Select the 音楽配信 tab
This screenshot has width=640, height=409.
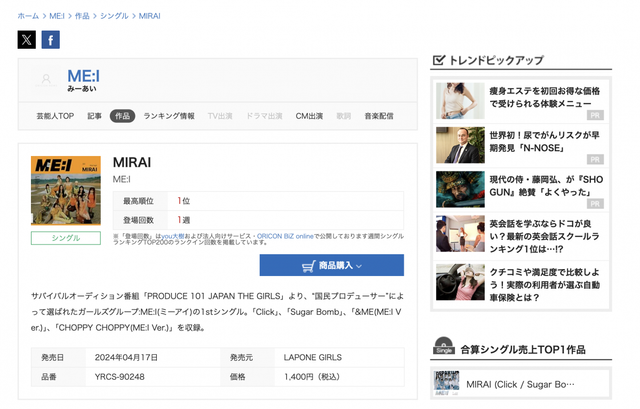[379, 116]
